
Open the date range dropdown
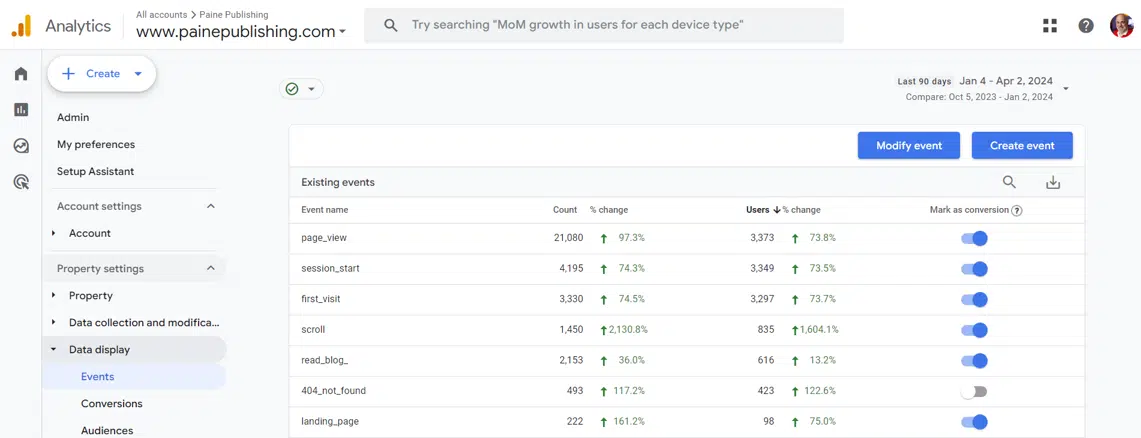(x=1066, y=89)
